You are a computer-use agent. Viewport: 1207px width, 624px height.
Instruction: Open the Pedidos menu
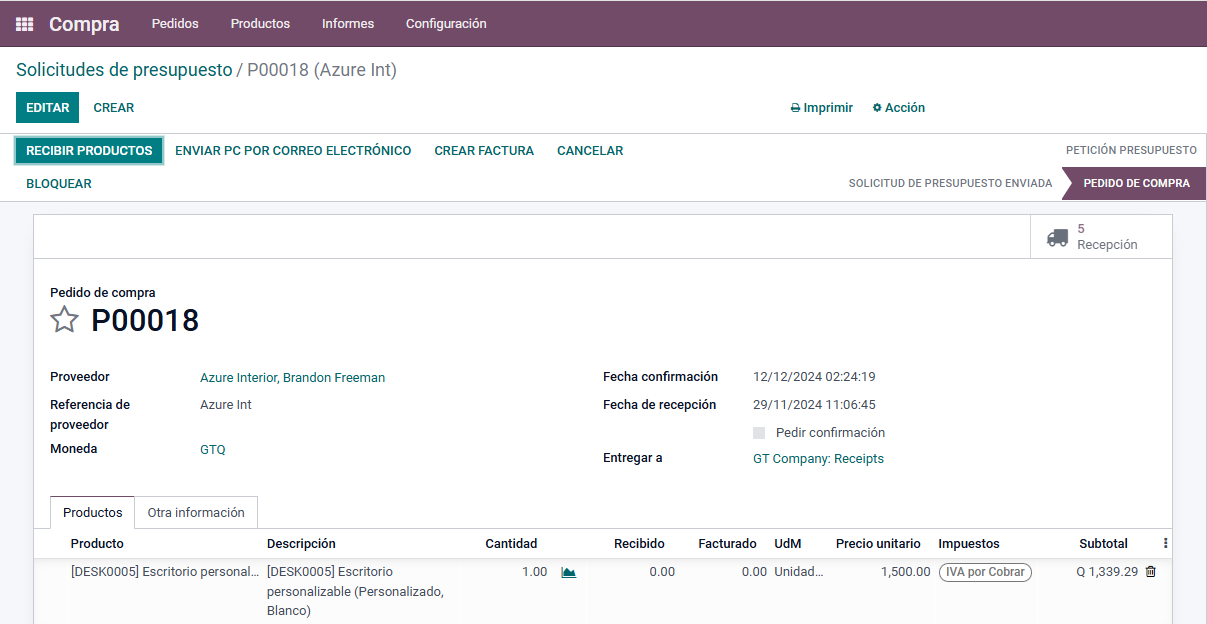coord(175,24)
